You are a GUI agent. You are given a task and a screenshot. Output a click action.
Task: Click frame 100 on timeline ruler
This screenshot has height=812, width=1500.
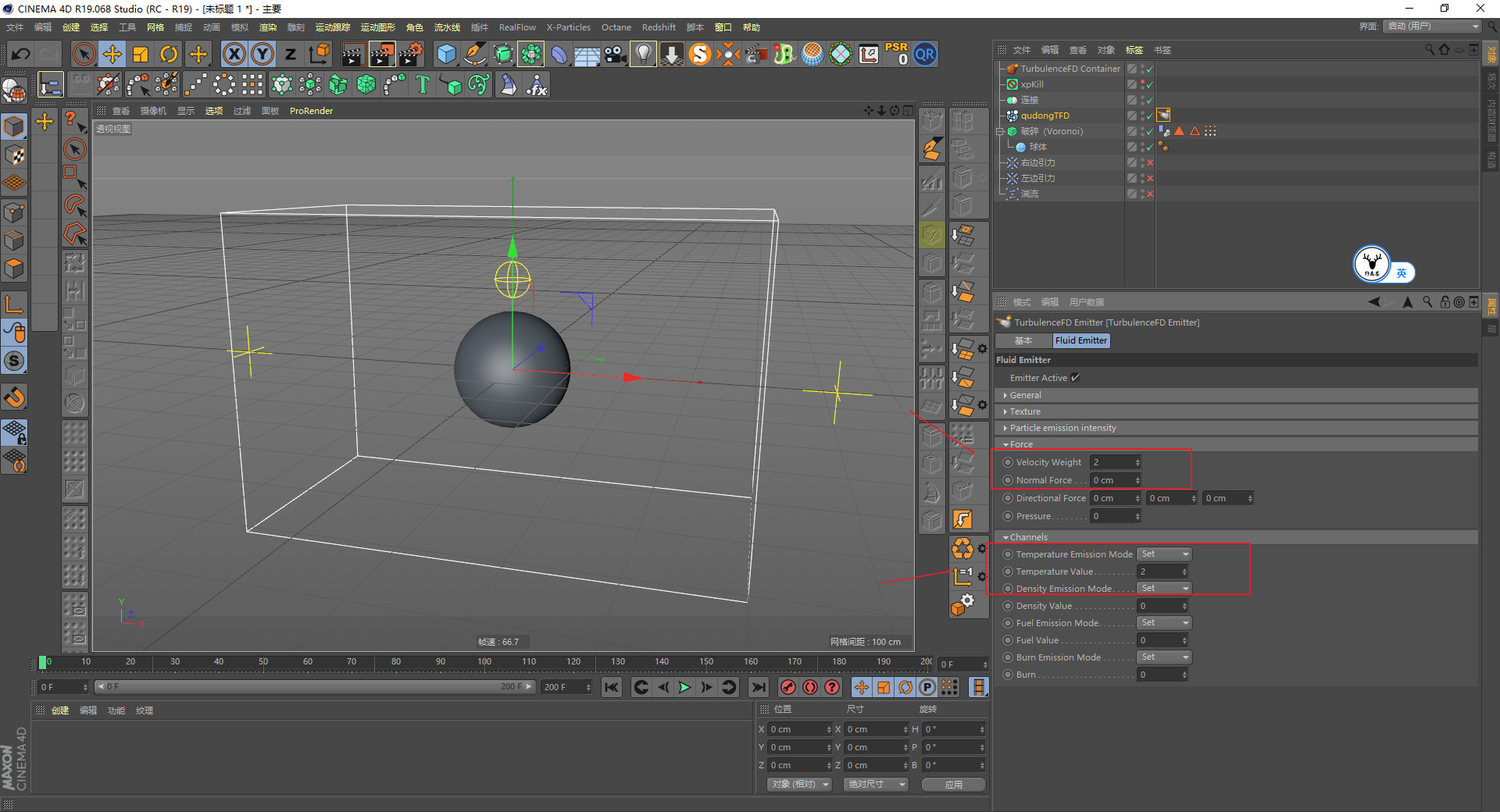484,662
